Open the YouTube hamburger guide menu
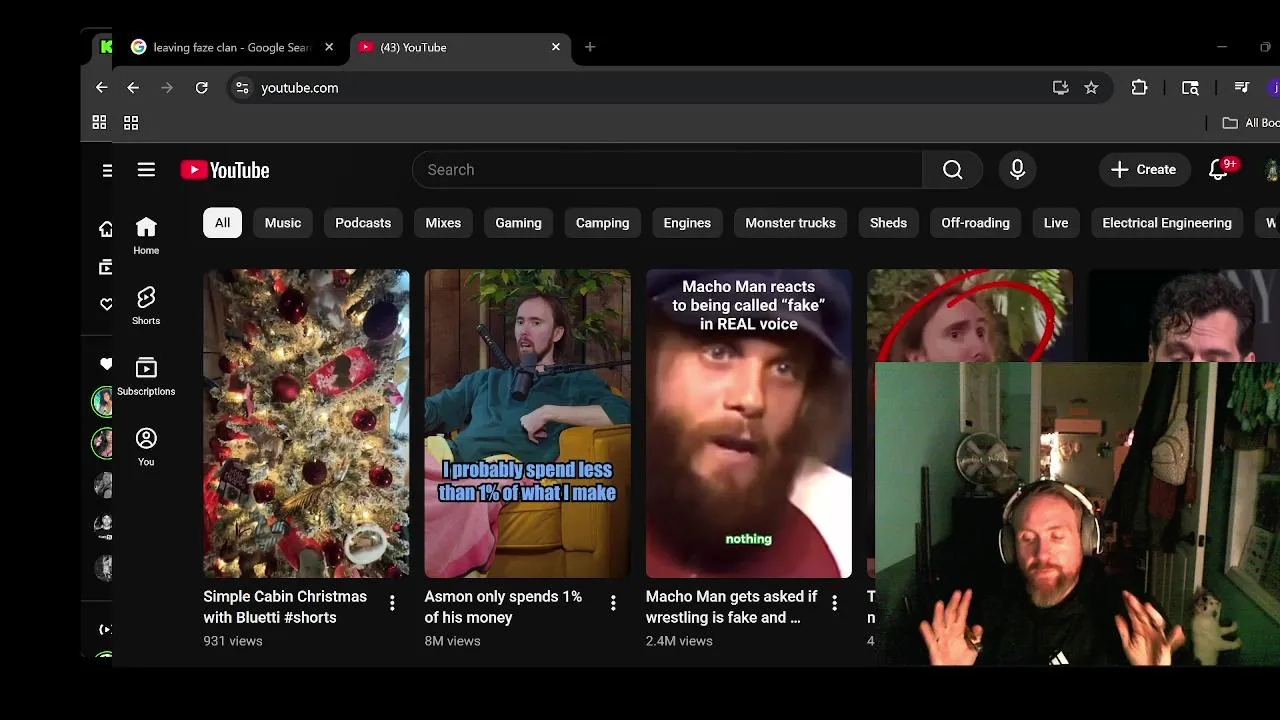The width and height of the screenshot is (1280, 720). click(146, 170)
